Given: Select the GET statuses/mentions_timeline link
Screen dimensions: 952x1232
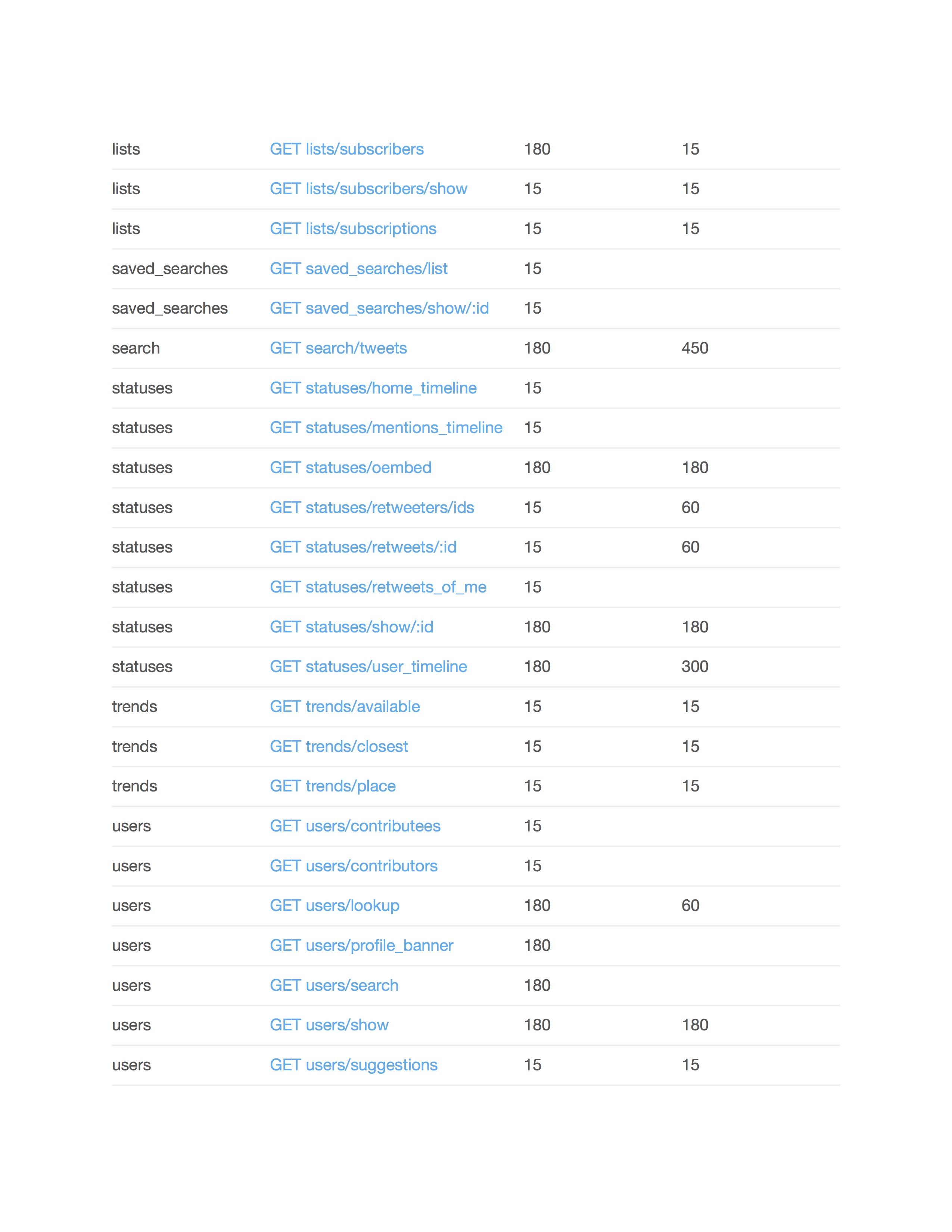Looking at the screenshot, I should (x=386, y=427).
